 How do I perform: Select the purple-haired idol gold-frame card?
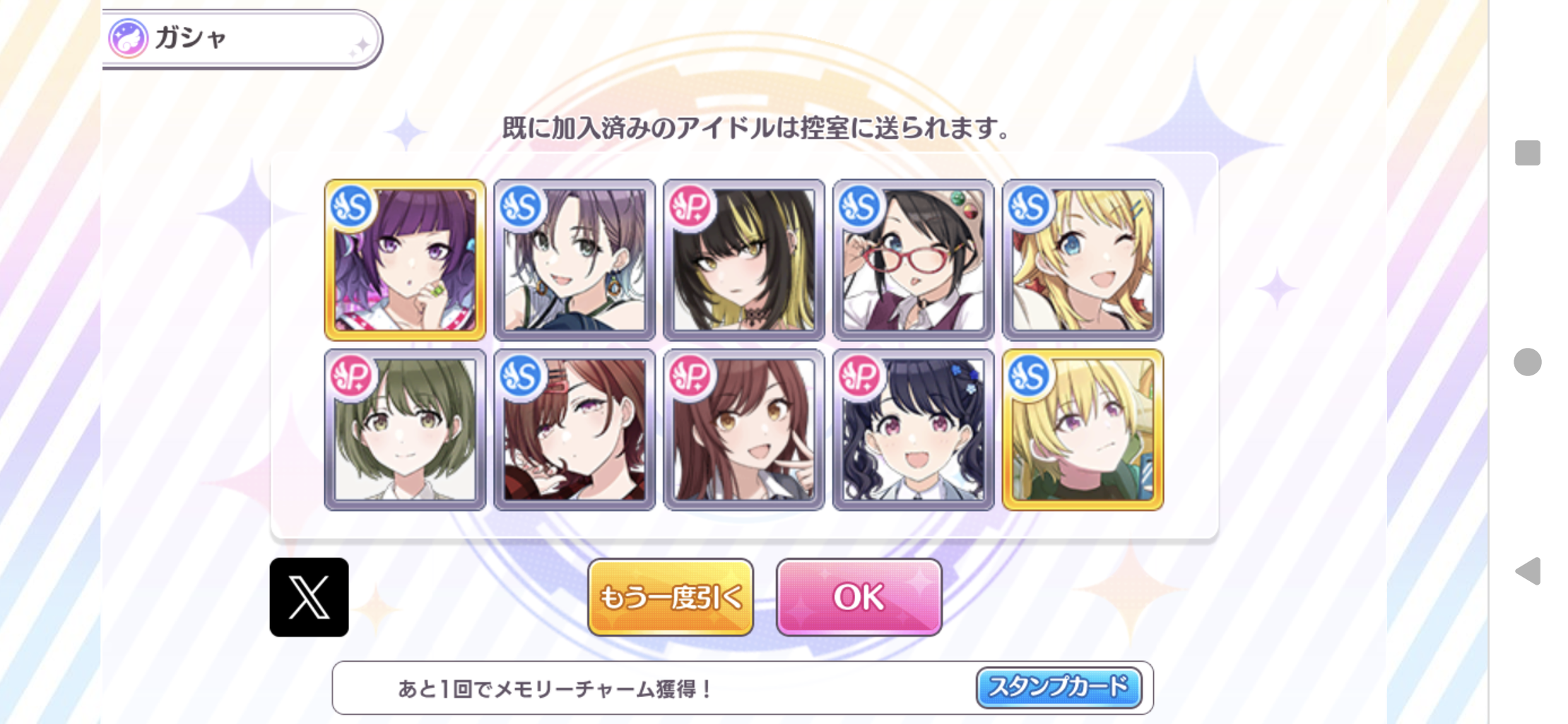[x=405, y=260]
